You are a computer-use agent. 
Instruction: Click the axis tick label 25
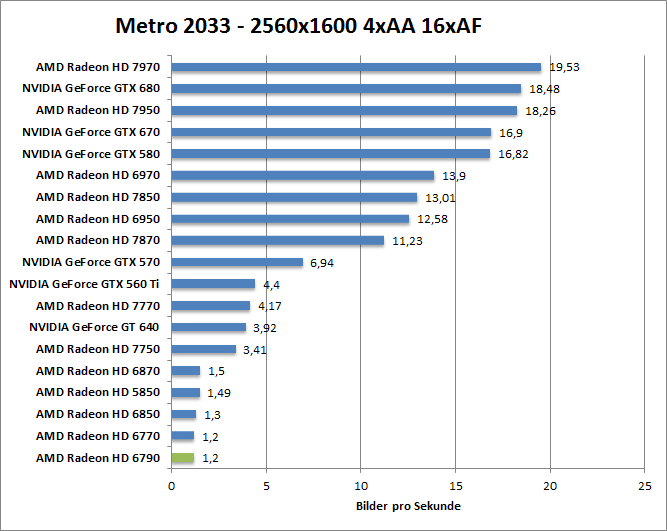645,486
